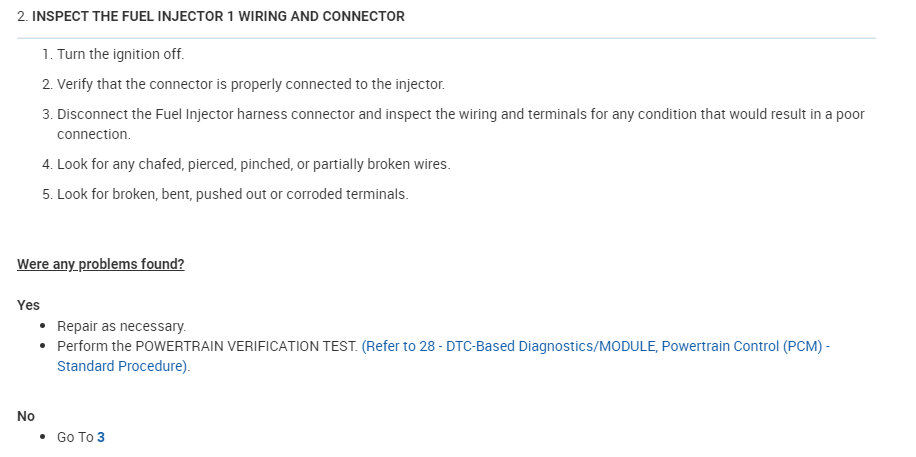Click the section number '2.' before the heading
916x457 pixels.
(22, 17)
